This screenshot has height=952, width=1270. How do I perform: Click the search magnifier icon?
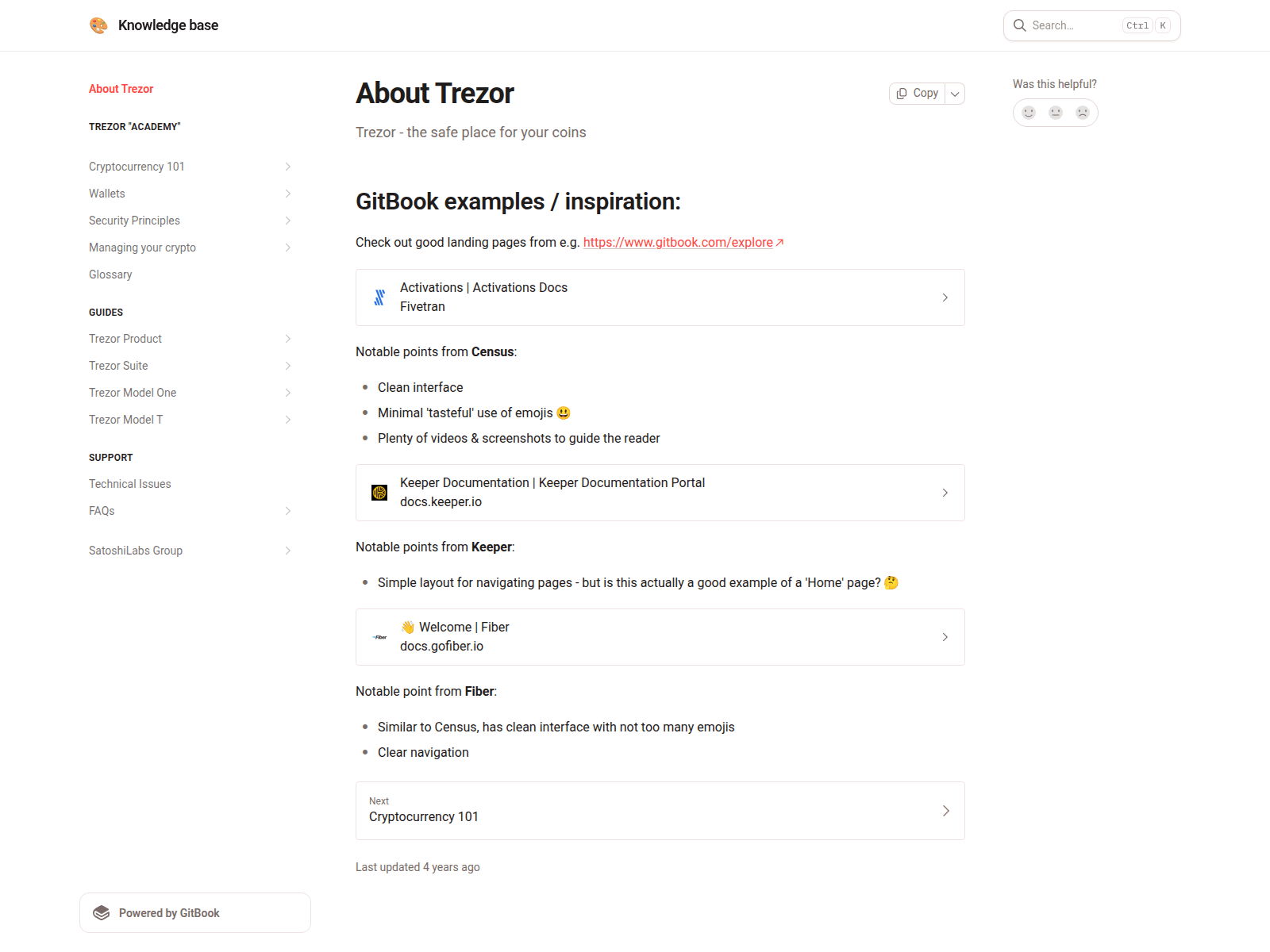point(1020,25)
